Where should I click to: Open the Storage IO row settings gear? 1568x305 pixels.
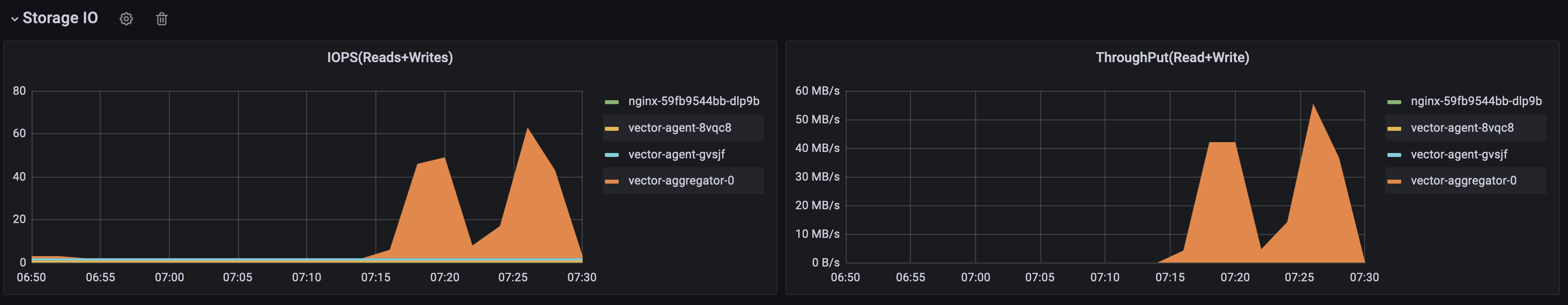[x=126, y=19]
